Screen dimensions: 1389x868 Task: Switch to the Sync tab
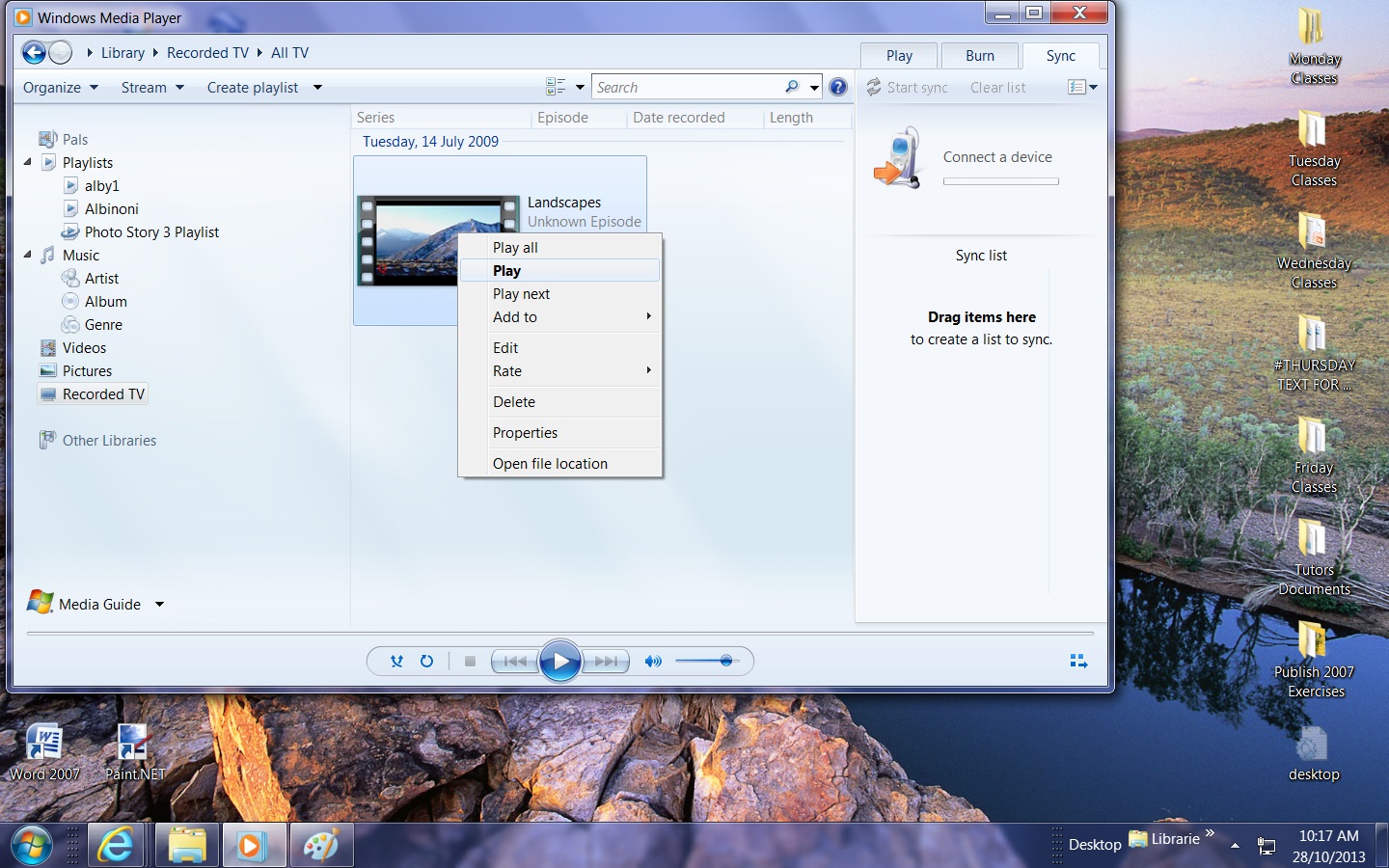coord(1061,55)
